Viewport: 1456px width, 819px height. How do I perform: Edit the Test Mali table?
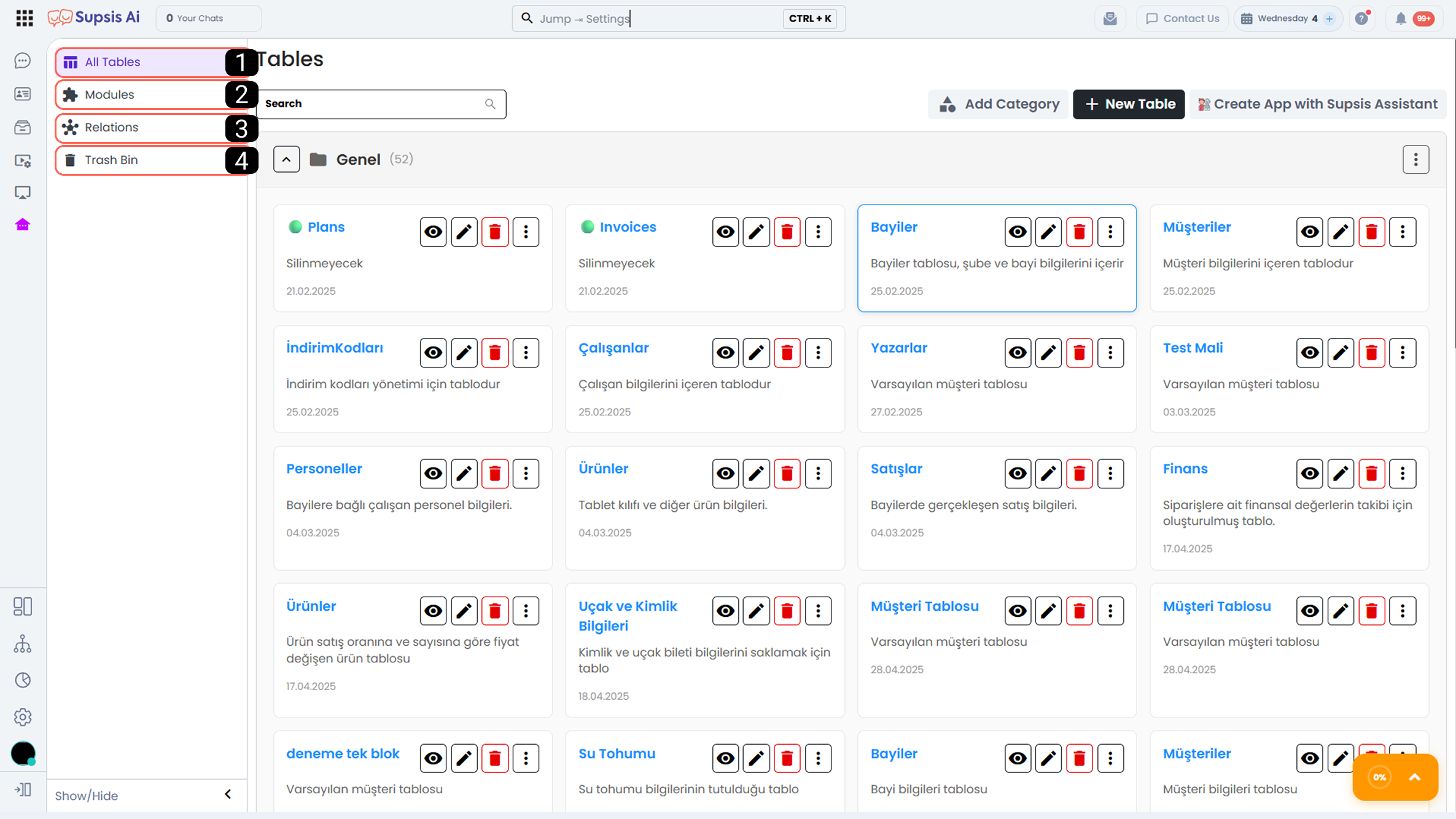tap(1341, 353)
